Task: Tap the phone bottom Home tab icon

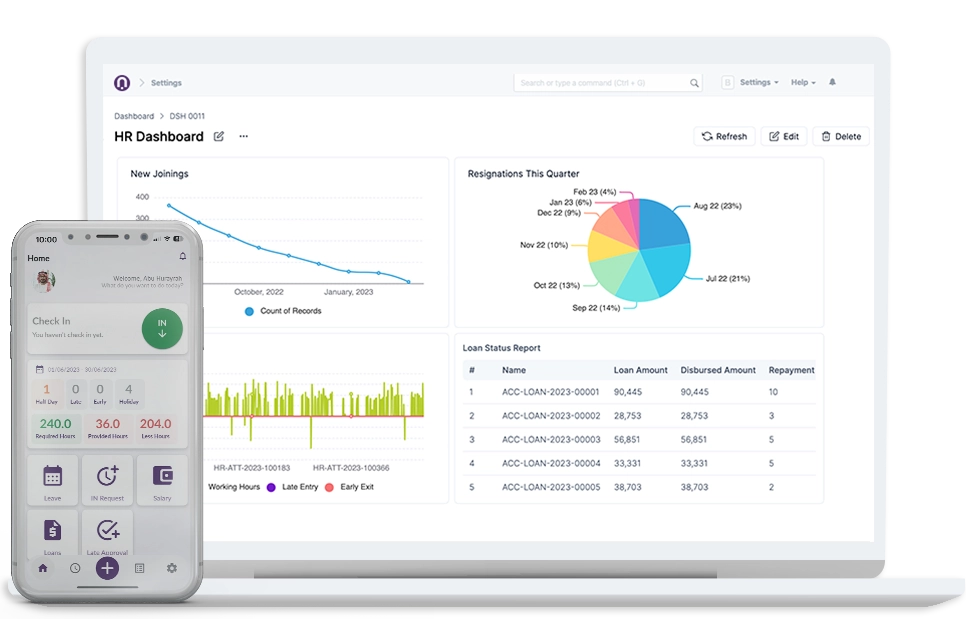Action: (43, 568)
